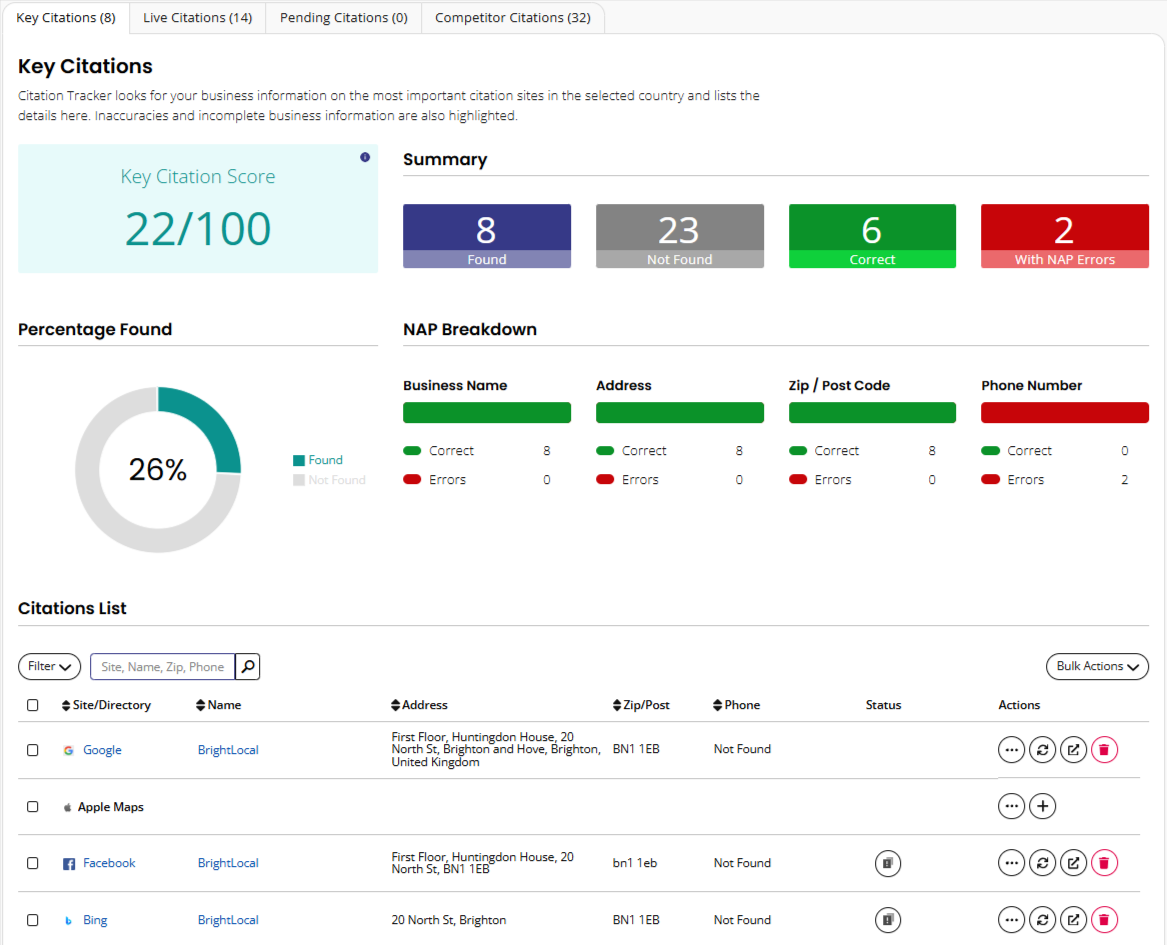The width and height of the screenshot is (1167, 945).
Task: Click the 23 Not Found summary tile
Action: (x=680, y=236)
